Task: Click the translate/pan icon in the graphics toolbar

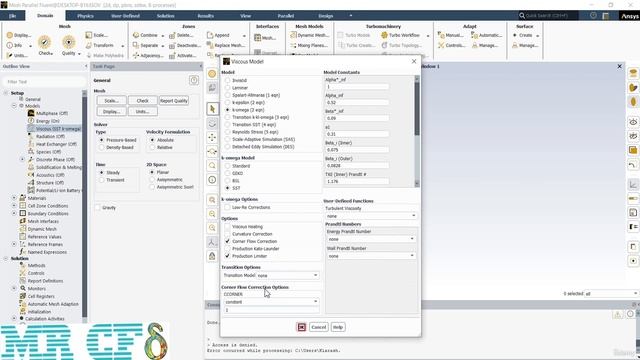Action: coord(212,137)
